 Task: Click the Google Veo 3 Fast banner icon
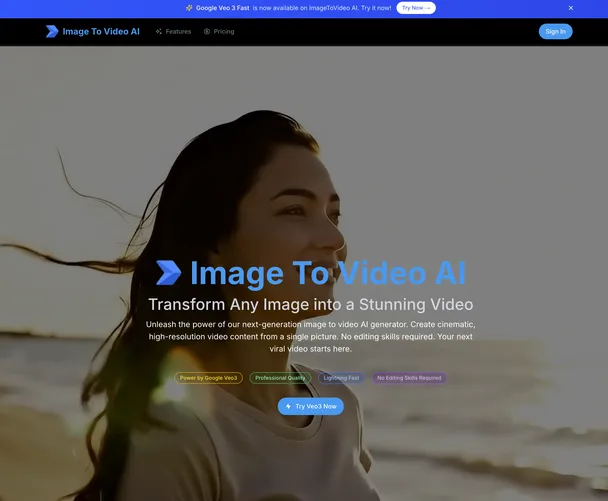[189, 8]
